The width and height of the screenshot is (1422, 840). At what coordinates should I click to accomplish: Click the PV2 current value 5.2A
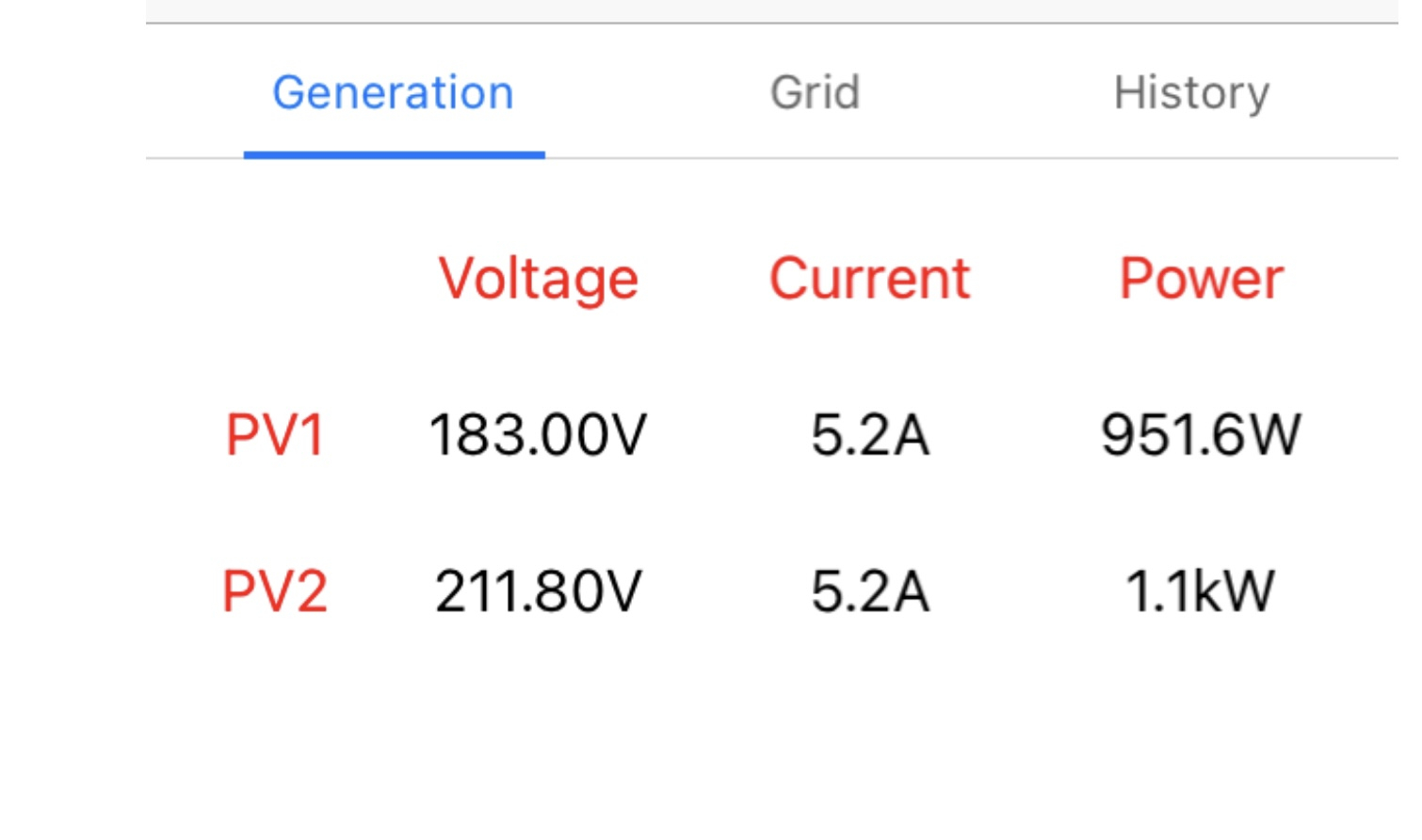(870, 591)
